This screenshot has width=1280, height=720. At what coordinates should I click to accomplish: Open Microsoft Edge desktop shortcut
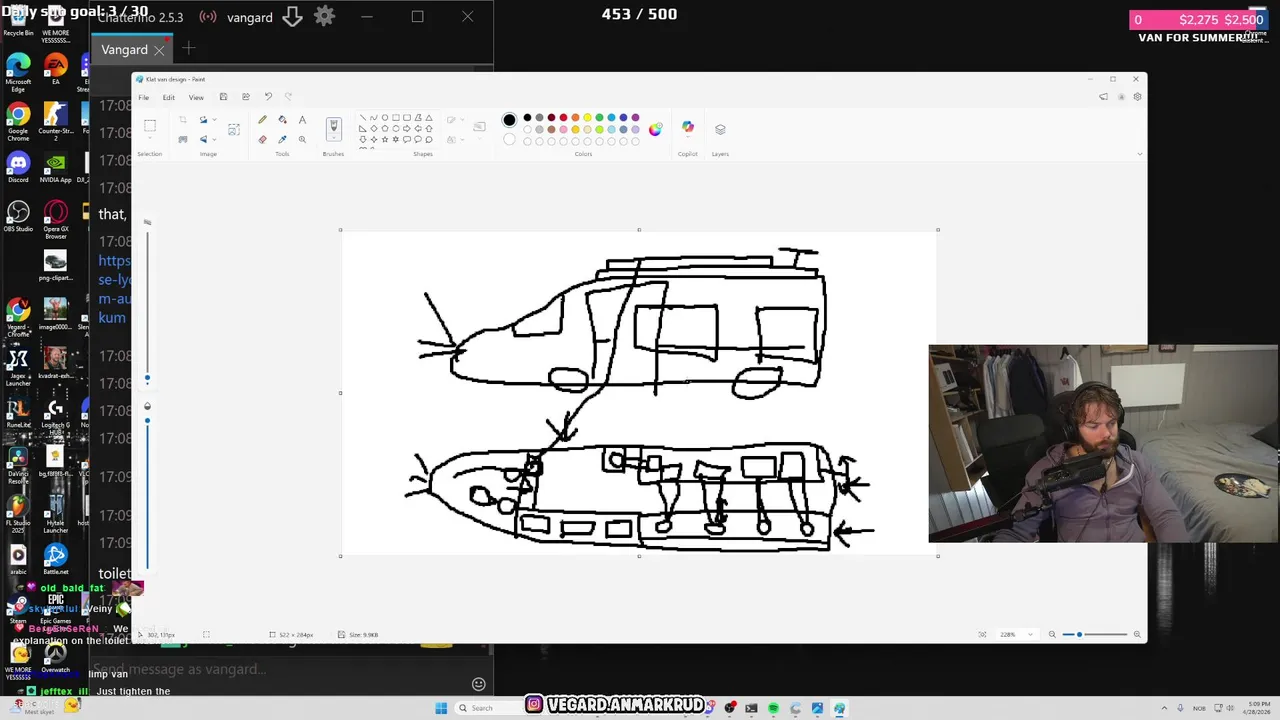pos(18,72)
